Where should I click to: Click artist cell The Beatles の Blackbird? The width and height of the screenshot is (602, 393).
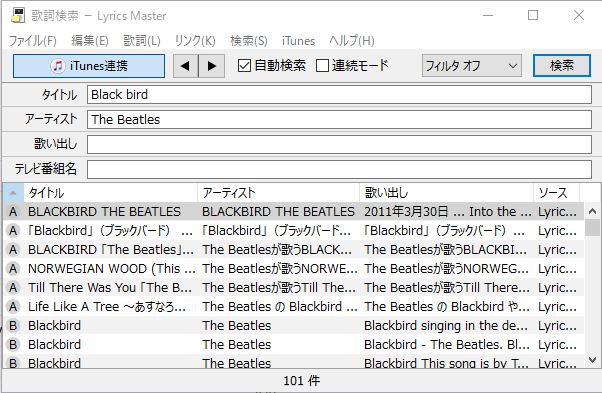click(280, 307)
